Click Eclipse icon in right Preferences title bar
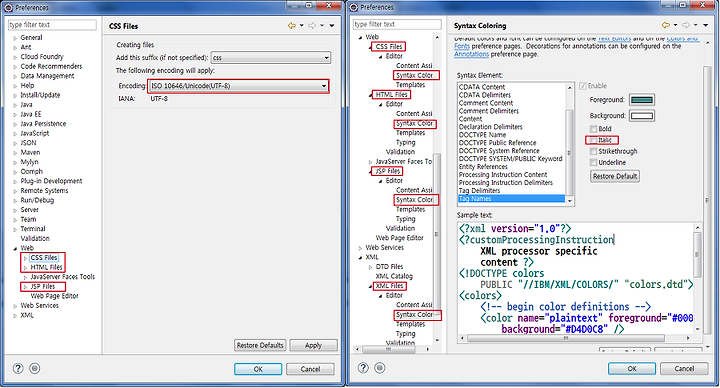 [353, 7]
